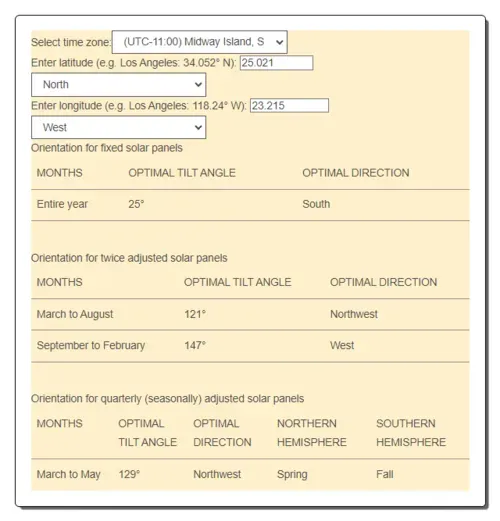500x521 pixels.
Task: Click the Northern Hemisphere column header
Action: 312,433
